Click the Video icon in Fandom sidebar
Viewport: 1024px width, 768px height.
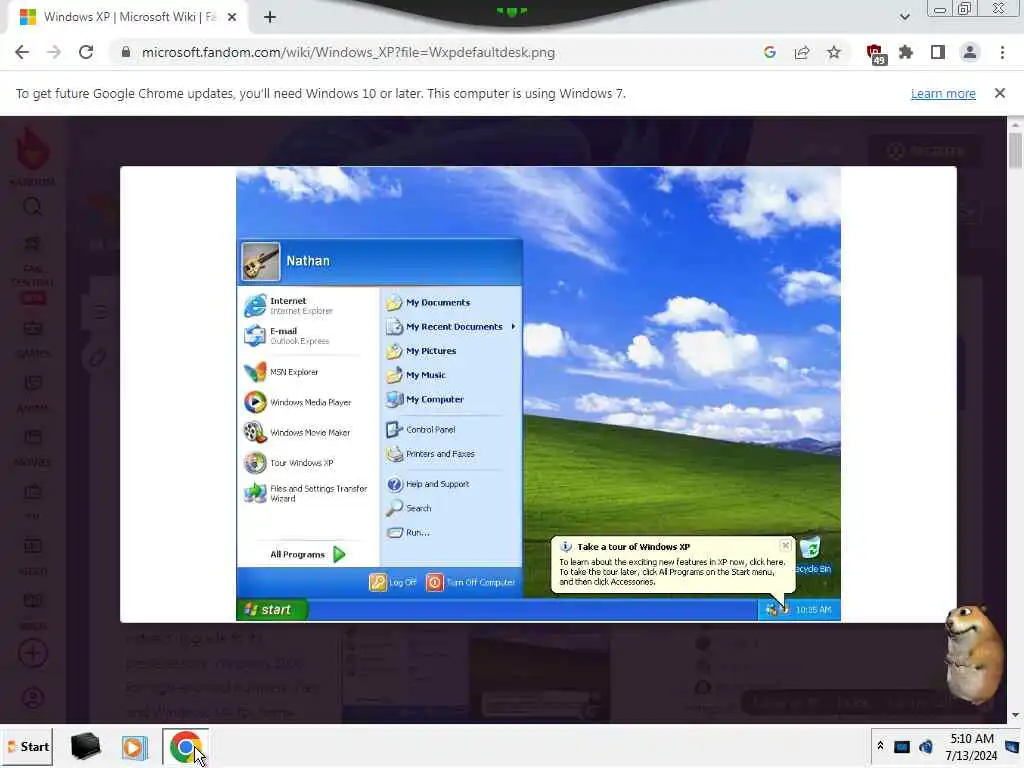33,546
